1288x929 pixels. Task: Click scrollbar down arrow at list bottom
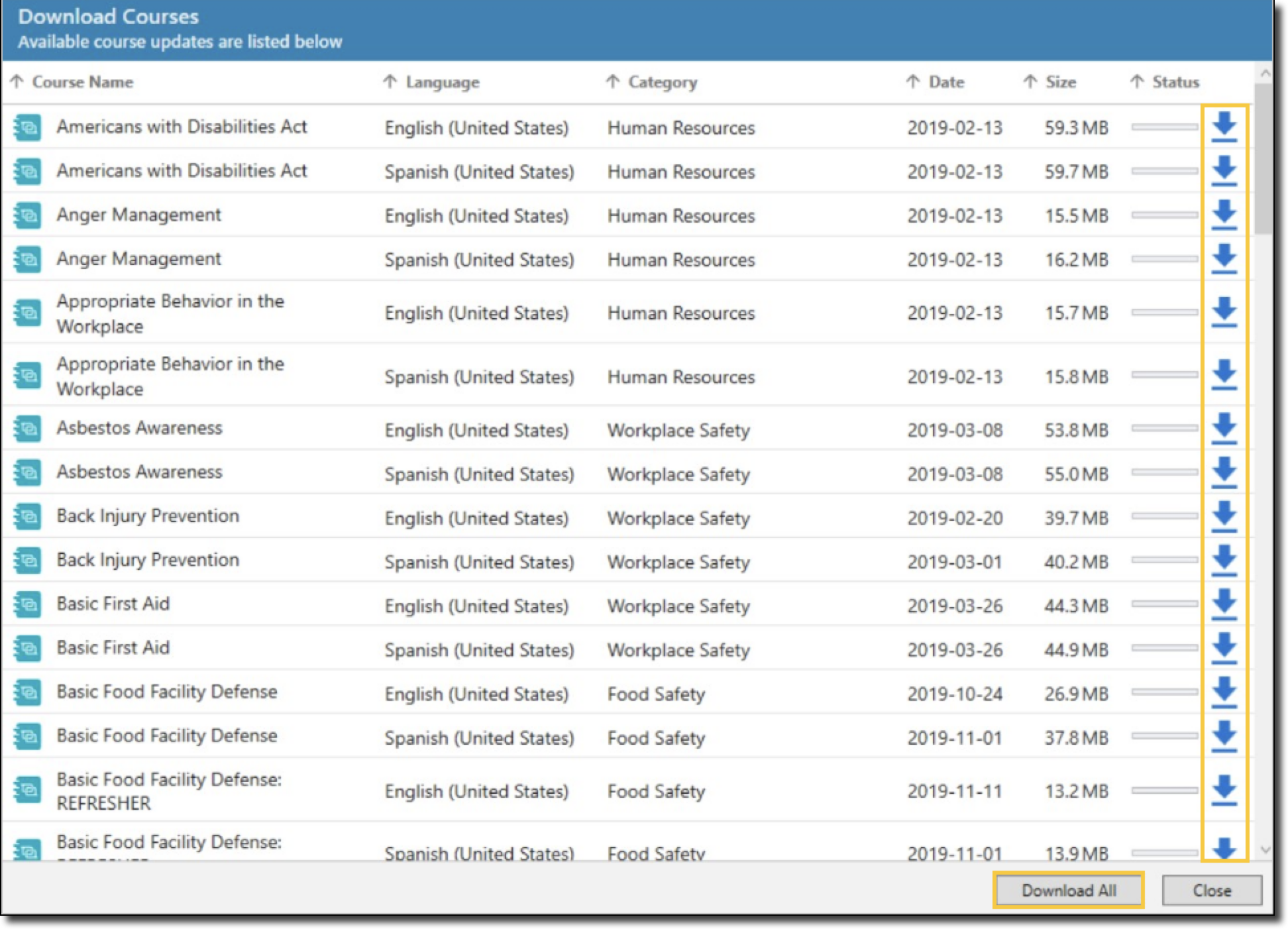1264,849
